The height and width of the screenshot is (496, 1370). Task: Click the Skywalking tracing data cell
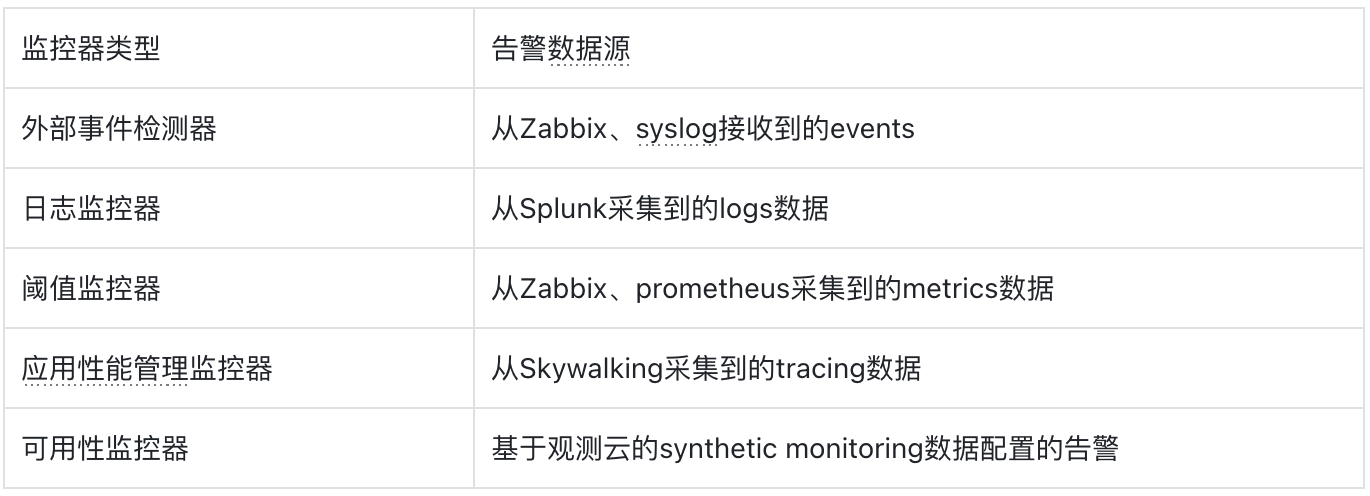pyautogui.click(x=920, y=369)
